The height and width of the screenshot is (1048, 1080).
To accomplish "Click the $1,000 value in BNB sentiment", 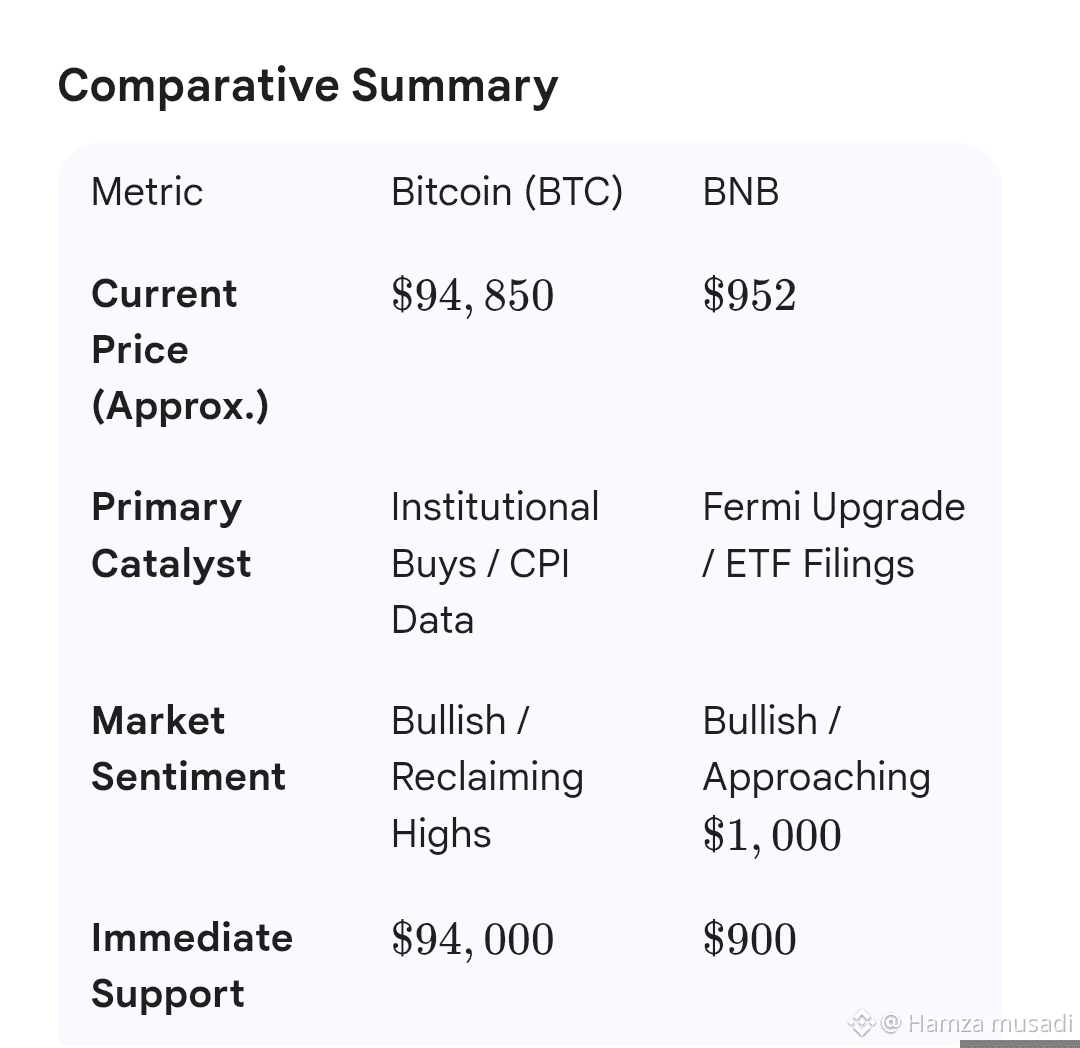I will pos(772,836).
